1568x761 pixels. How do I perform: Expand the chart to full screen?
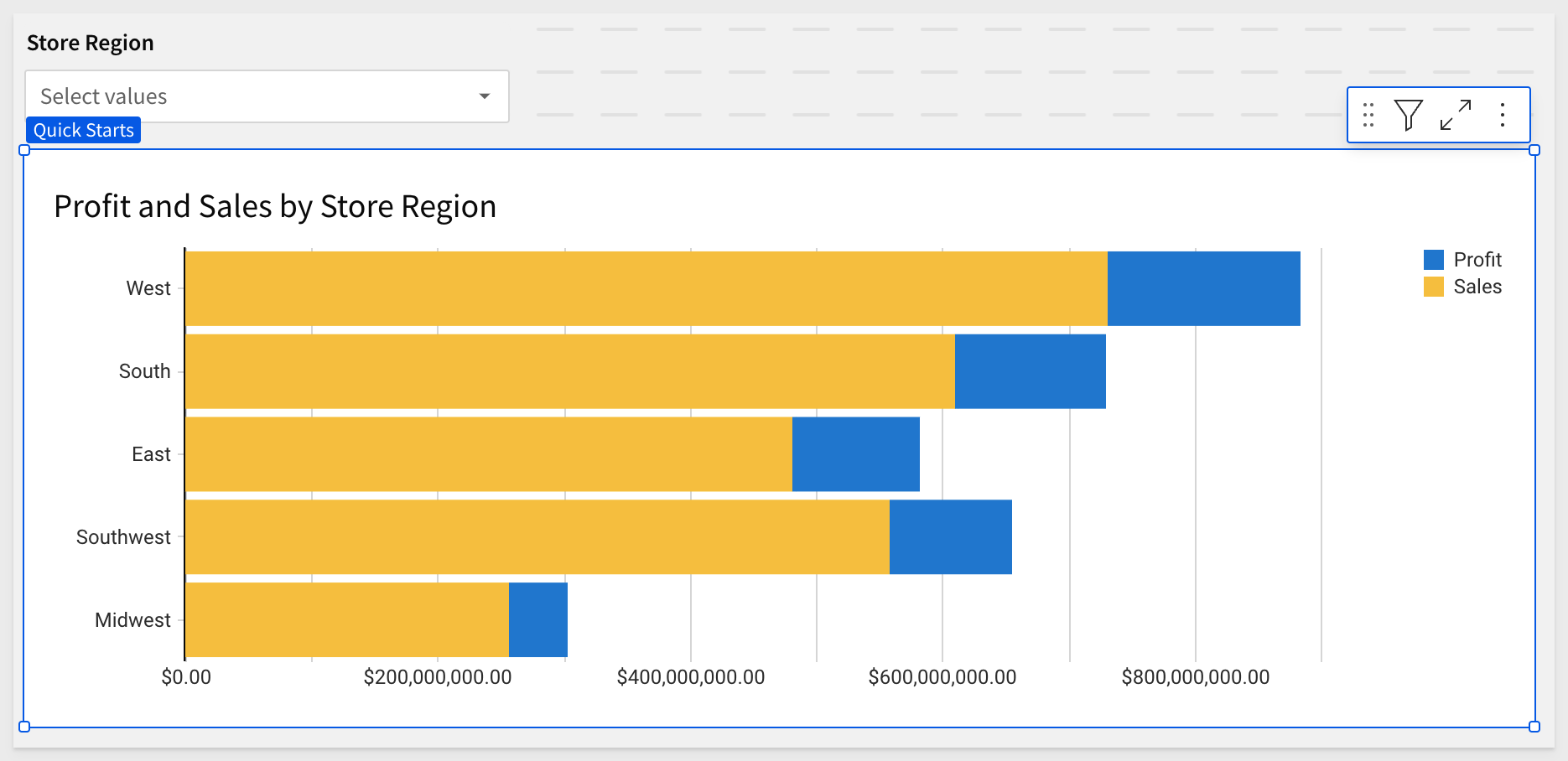coord(1456,115)
